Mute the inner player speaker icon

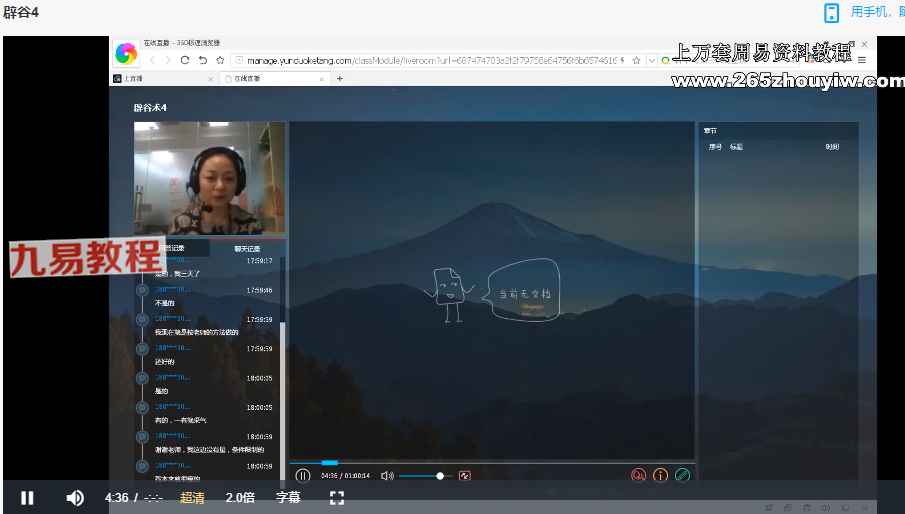387,476
